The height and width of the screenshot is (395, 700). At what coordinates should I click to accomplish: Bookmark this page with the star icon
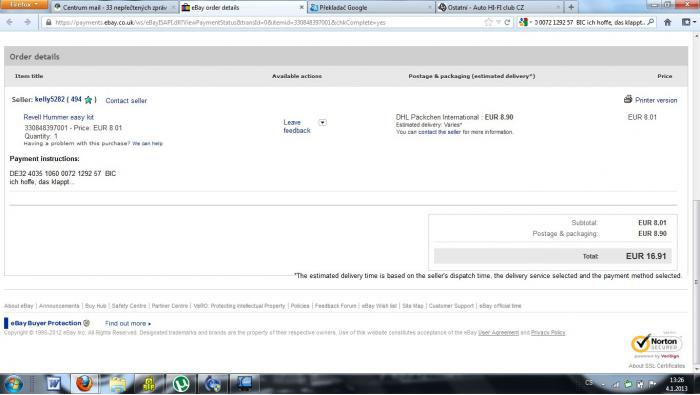pyautogui.click(x=488, y=22)
